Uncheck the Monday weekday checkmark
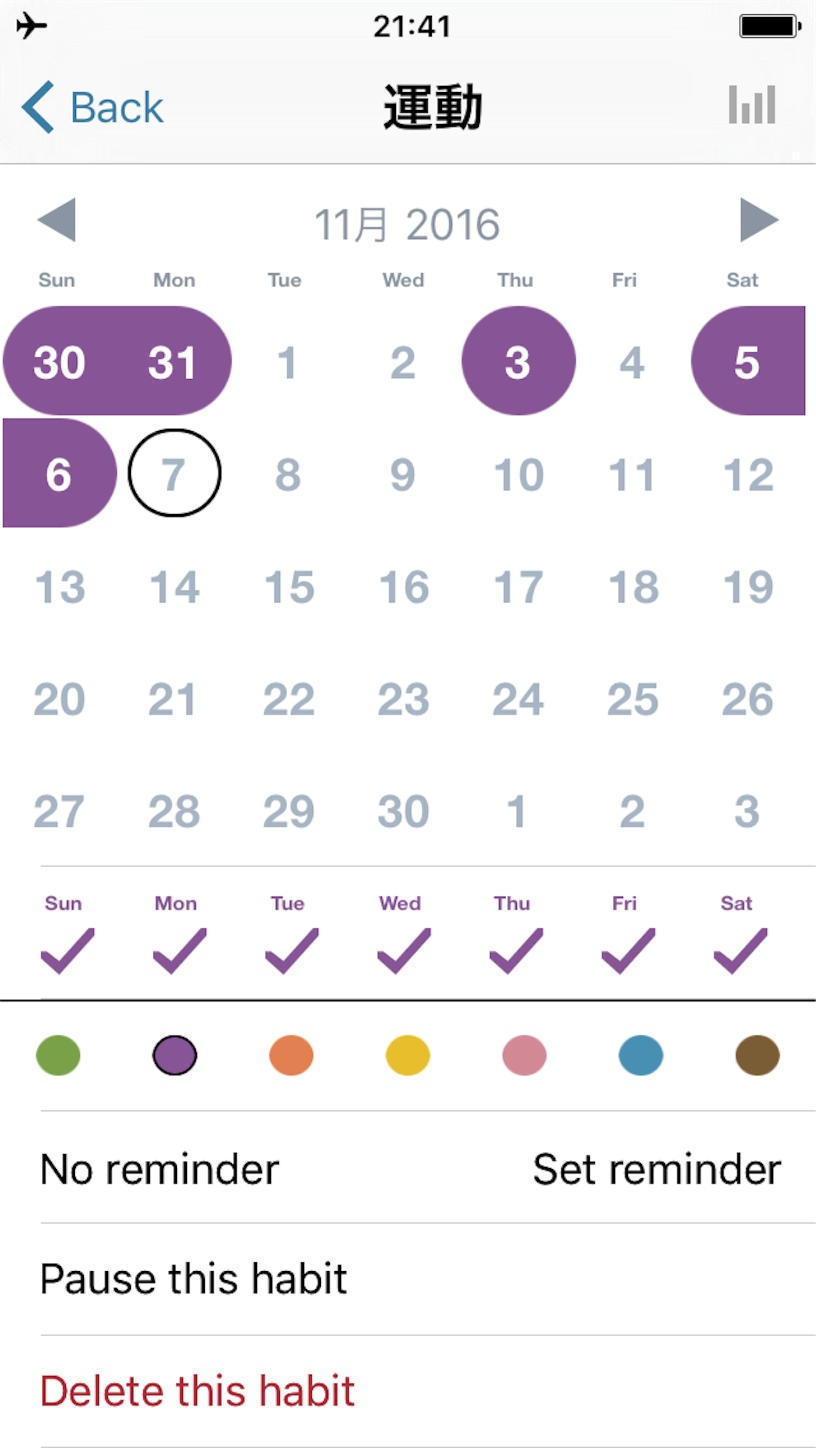816x1448 pixels. pos(179,951)
